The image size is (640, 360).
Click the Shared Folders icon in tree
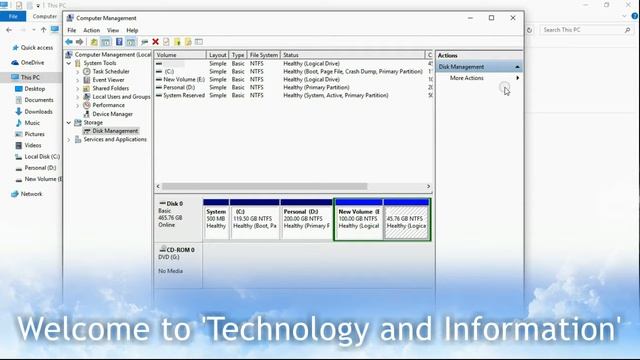pyautogui.click(x=87, y=88)
